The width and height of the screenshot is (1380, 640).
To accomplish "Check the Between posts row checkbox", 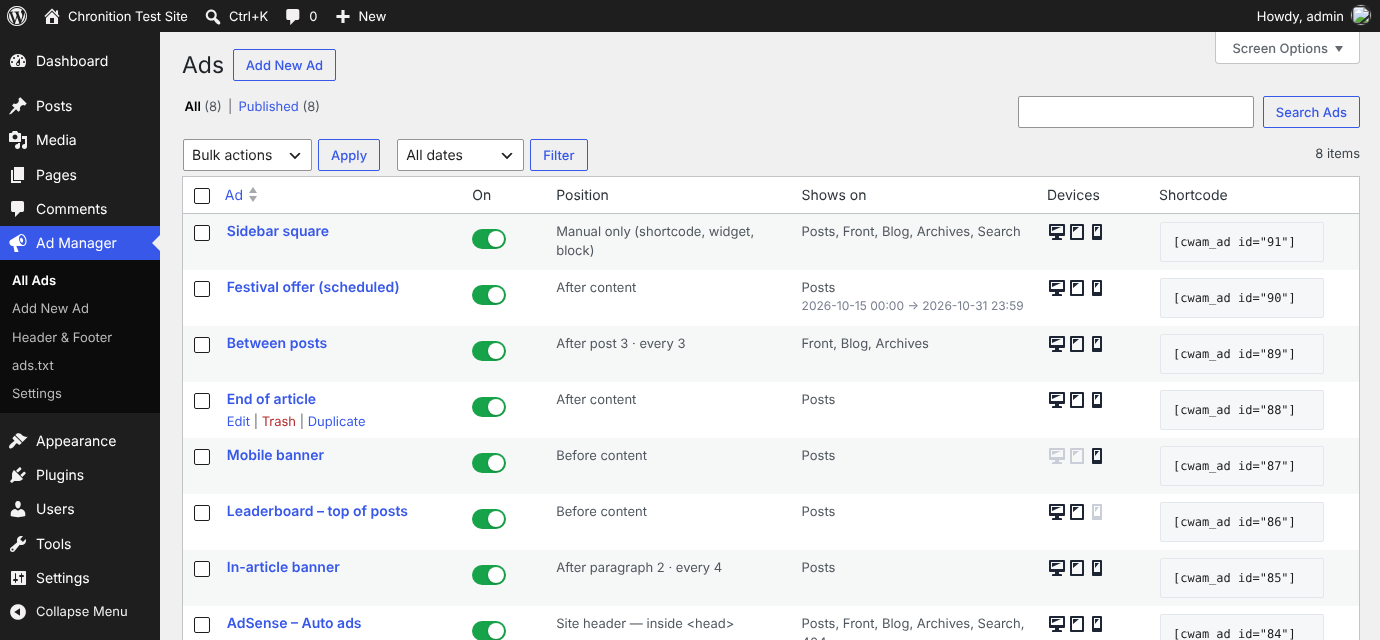I will pyautogui.click(x=202, y=345).
